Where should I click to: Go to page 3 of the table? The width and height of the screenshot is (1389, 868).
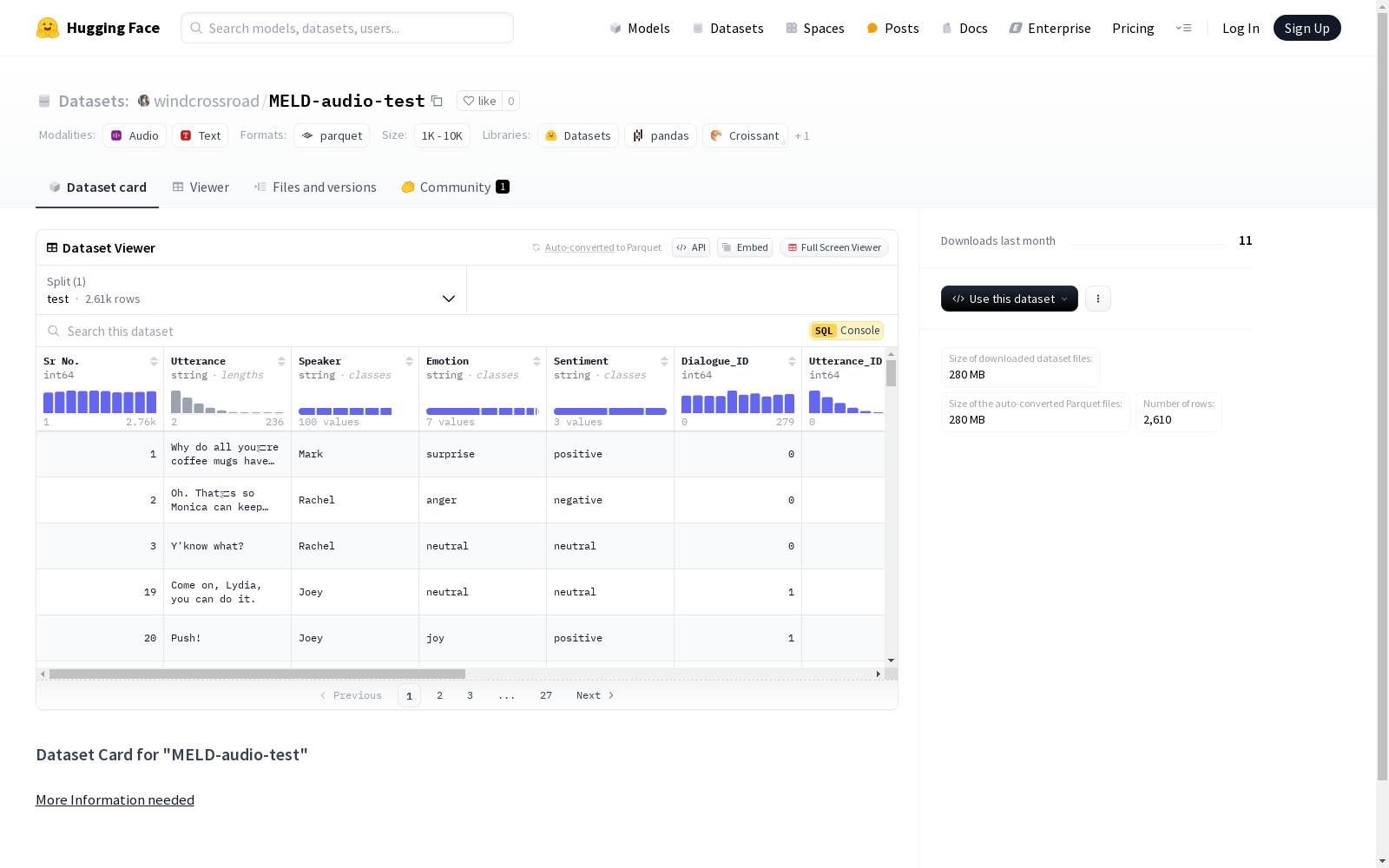(x=470, y=695)
